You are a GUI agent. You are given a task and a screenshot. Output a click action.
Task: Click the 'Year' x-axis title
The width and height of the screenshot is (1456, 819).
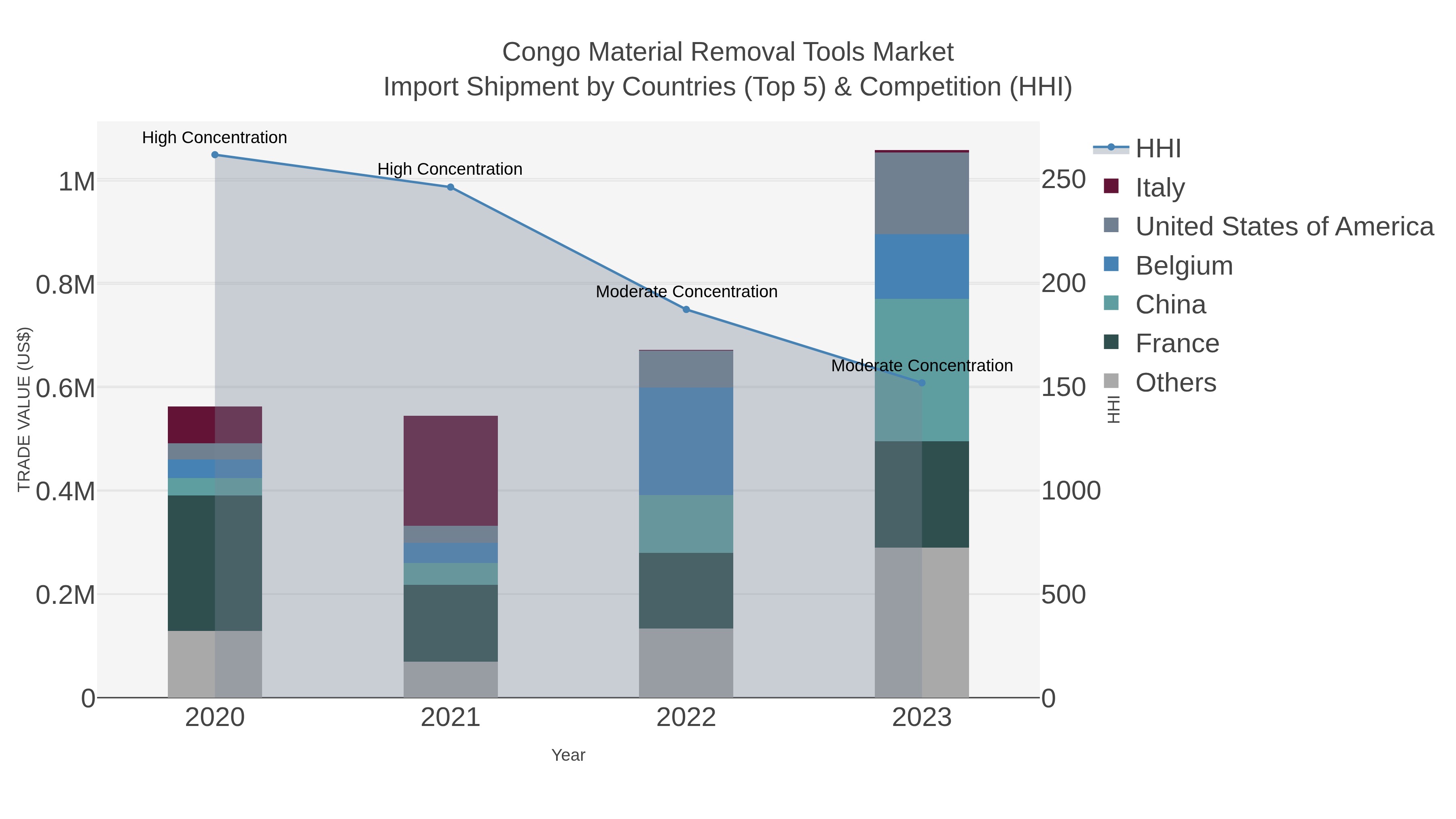[569, 755]
